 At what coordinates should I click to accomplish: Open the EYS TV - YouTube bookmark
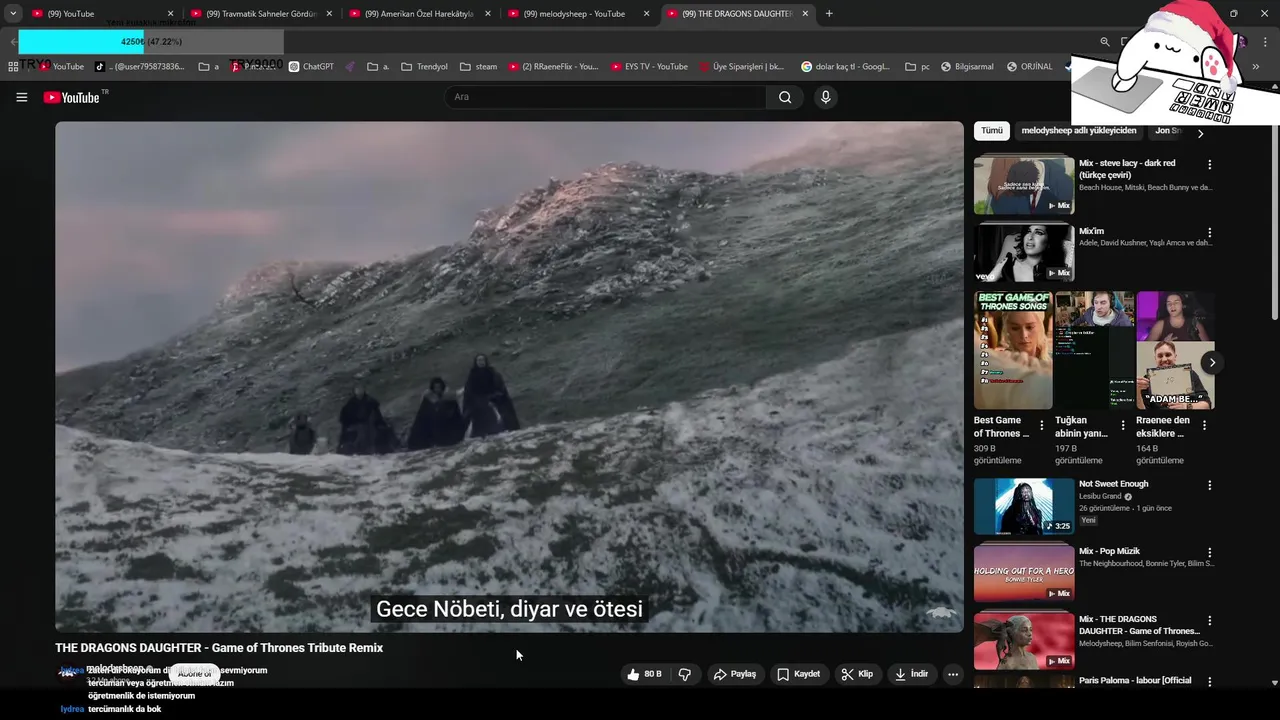tap(649, 67)
